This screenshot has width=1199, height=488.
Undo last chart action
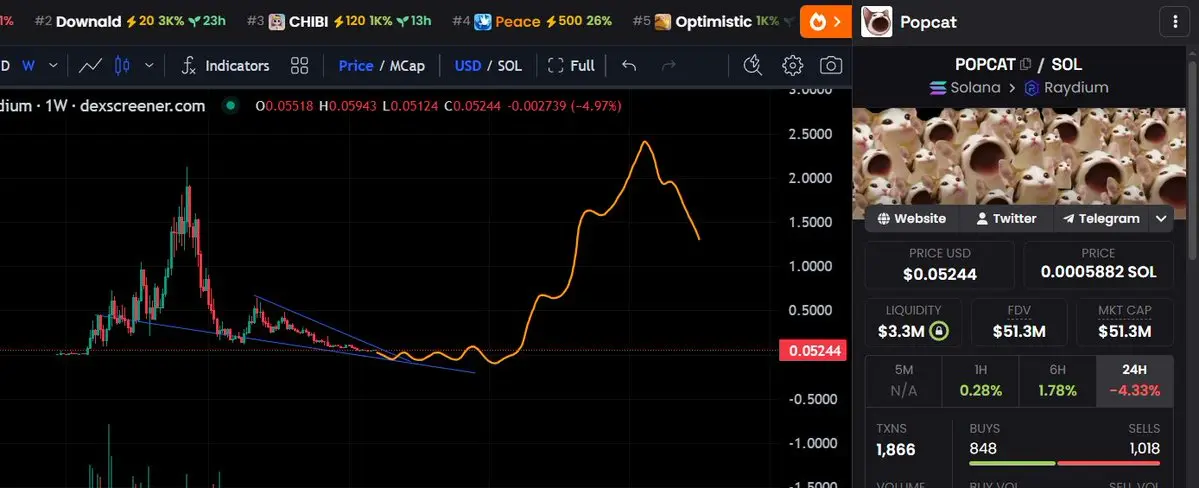point(629,66)
